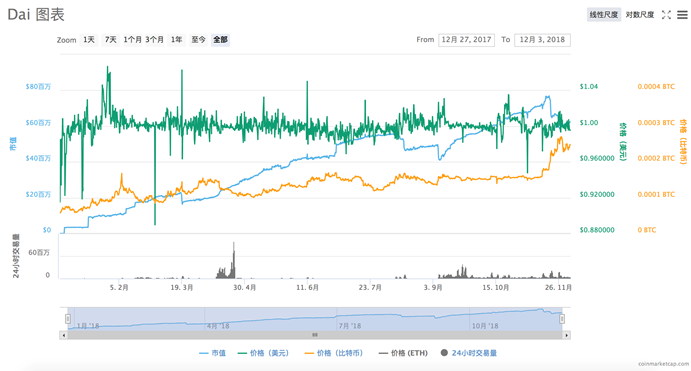Viewport: 691px width, 371px height.
Task: Toggle 市值 market cap series in legend
Action: [212, 353]
